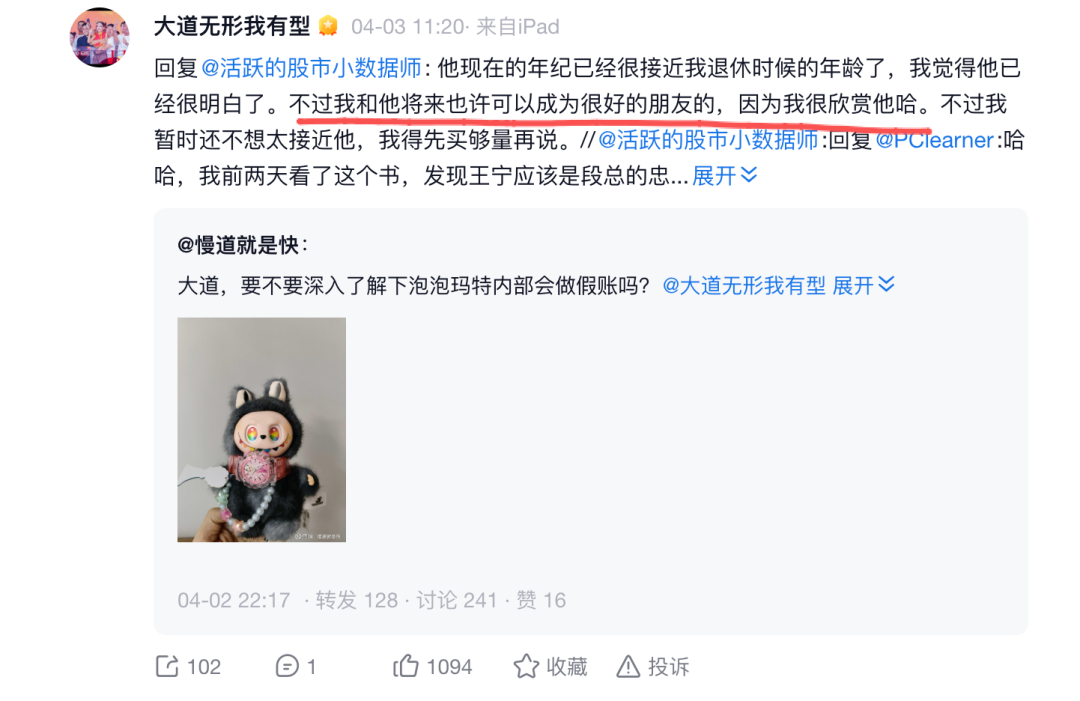Open the 讨论 241 discussion count
The width and height of the screenshot is (1080, 701).
[x=457, y=600]
